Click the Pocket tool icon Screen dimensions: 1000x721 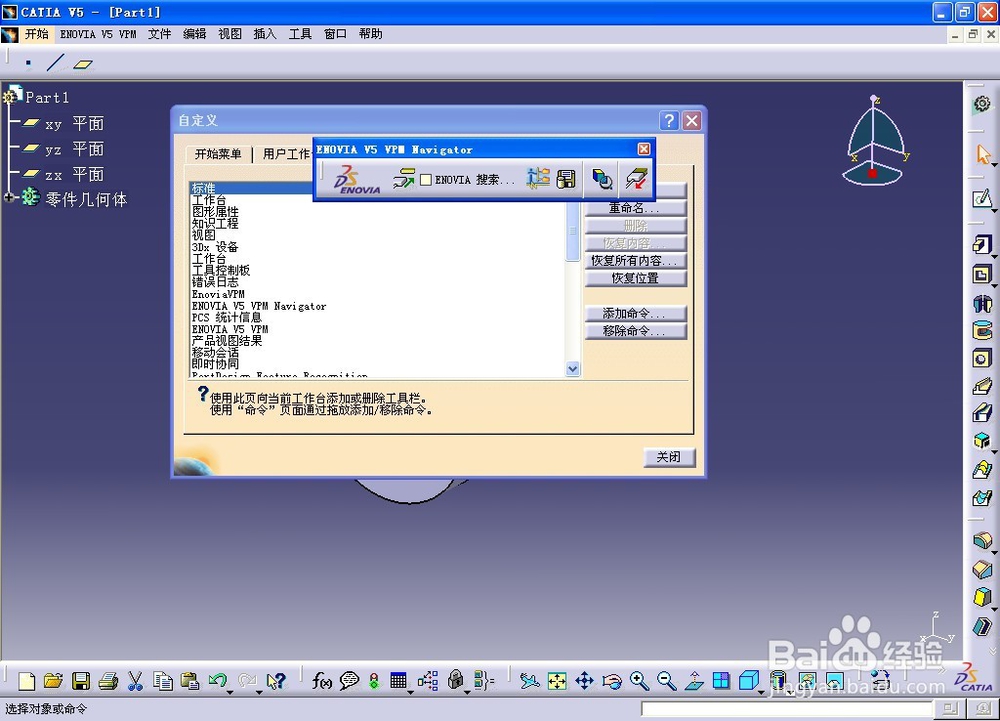point(982,275)
